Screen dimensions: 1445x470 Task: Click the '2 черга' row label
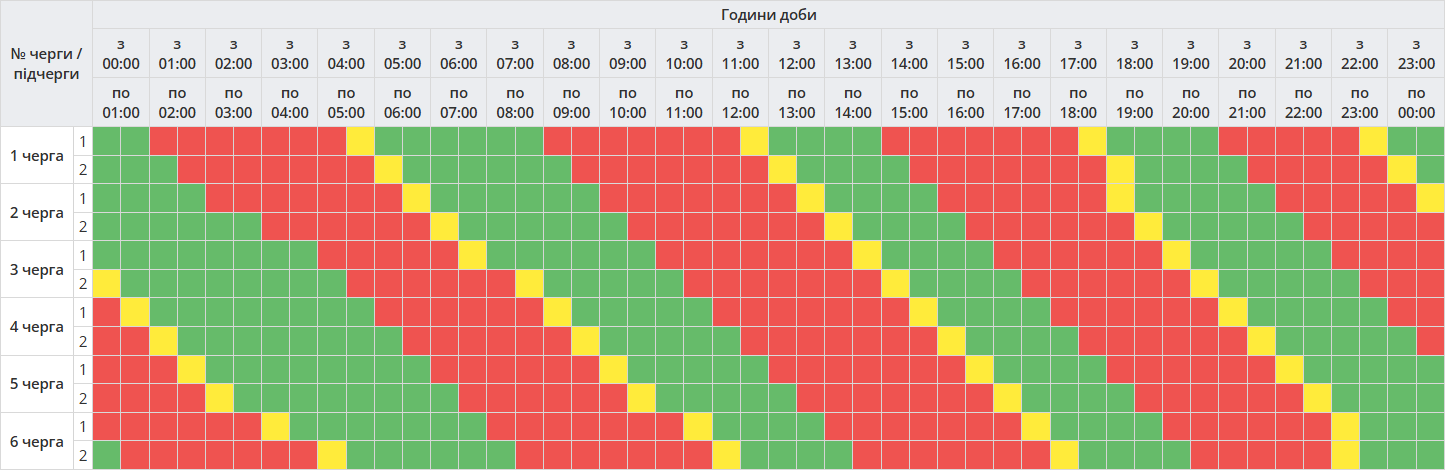[36, 212]
